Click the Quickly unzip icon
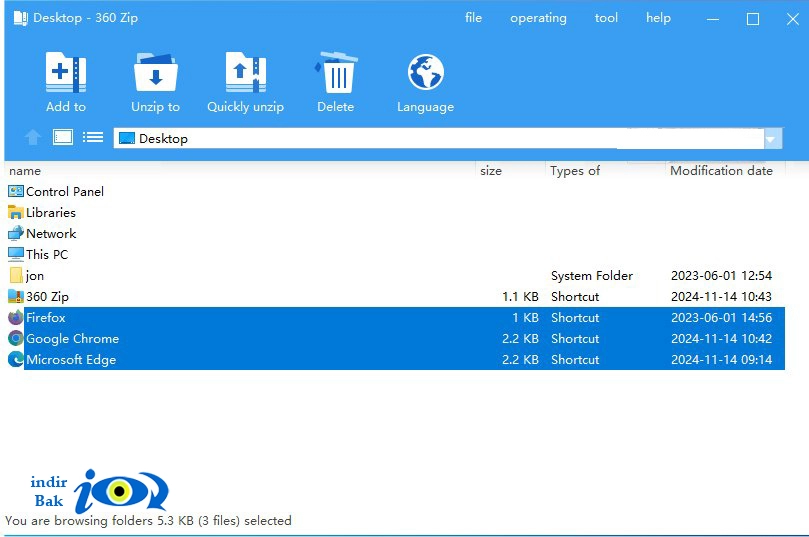Screen dimensions: 809x537 [x=246, y=73]
